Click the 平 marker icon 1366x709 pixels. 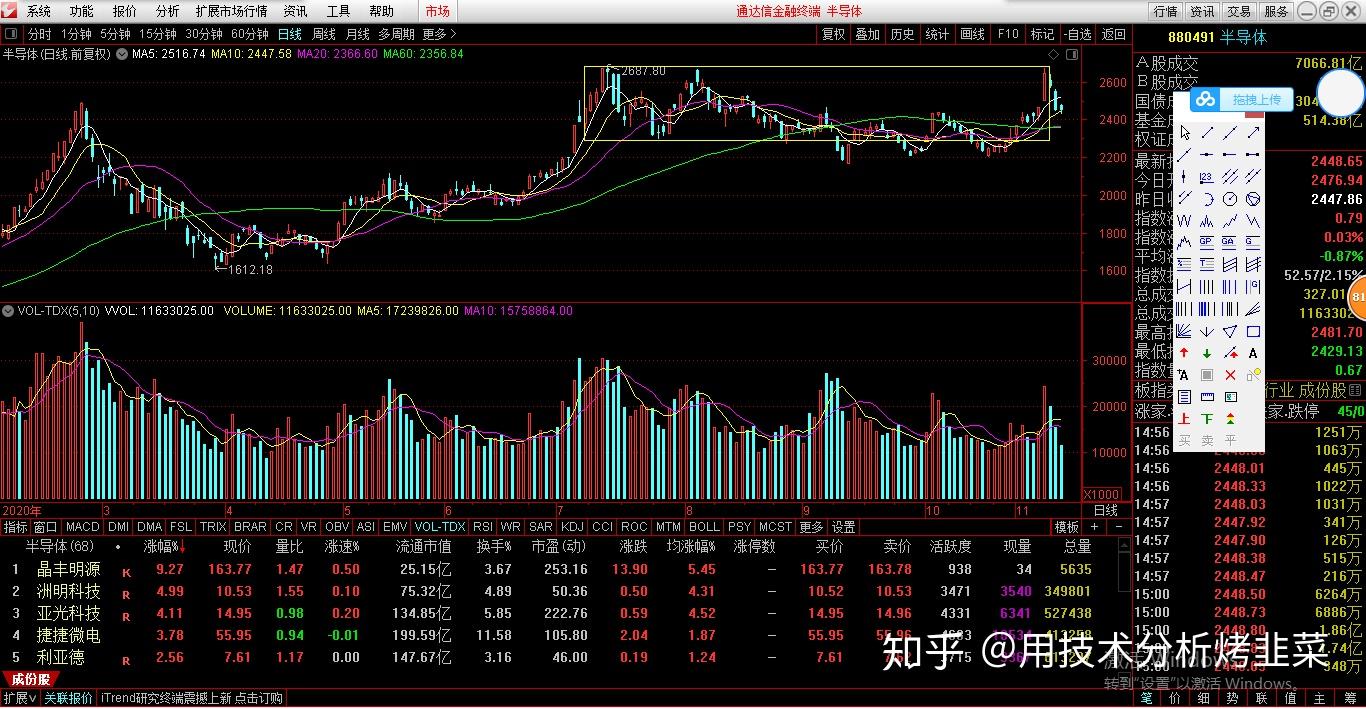[x=1230, y=439]
